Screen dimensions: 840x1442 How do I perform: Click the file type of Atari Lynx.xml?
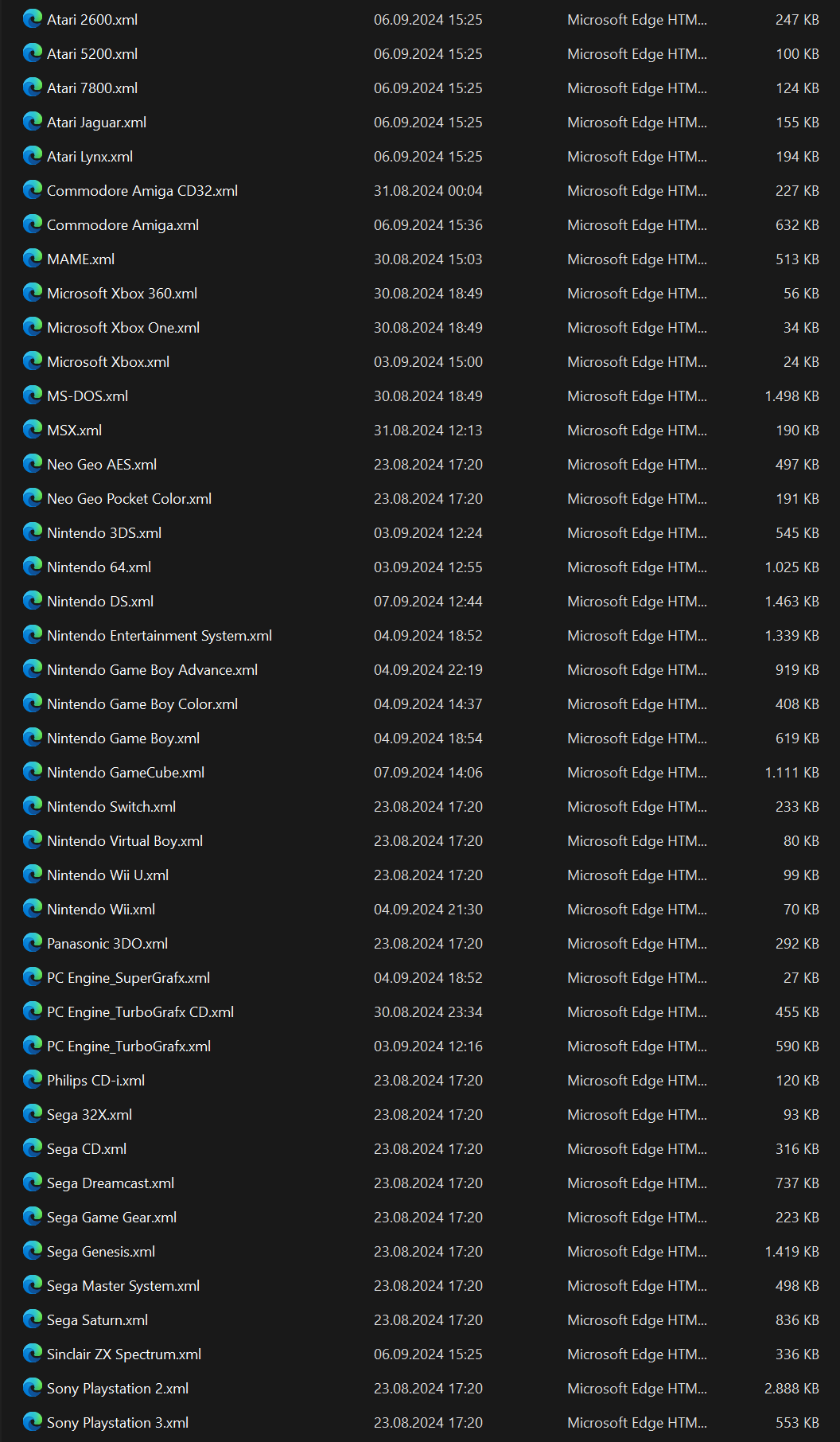click(637, 157)
